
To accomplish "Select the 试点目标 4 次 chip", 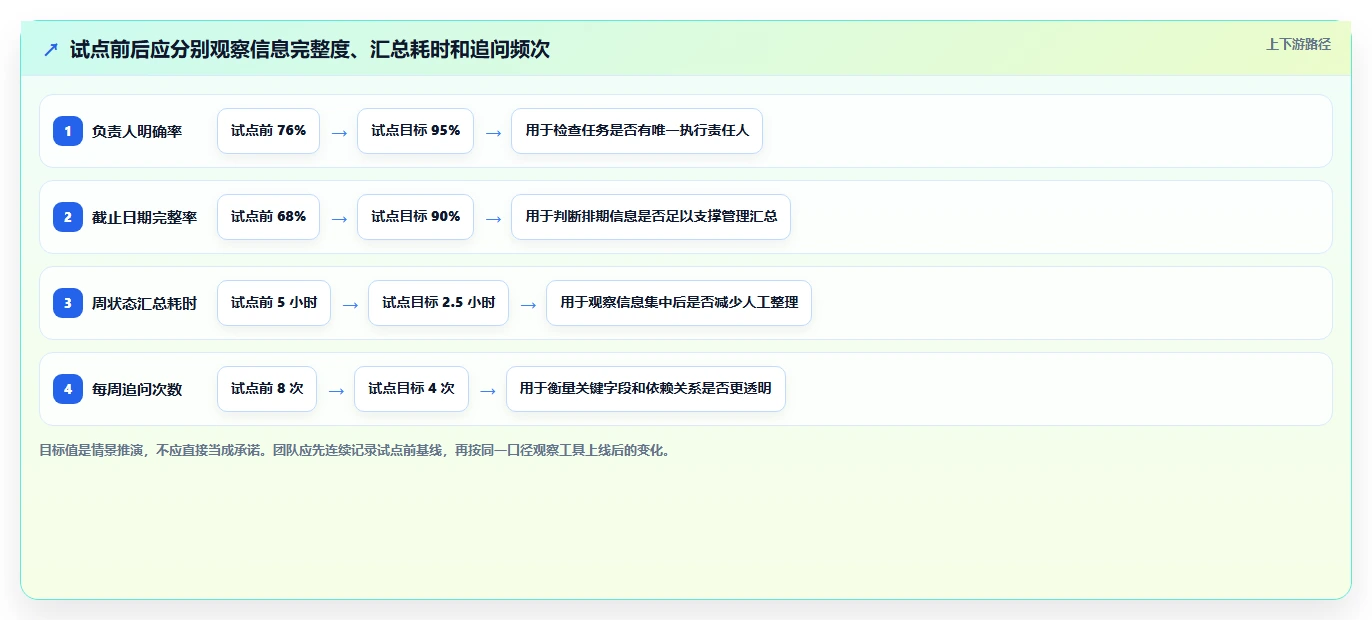I will 411,389.
